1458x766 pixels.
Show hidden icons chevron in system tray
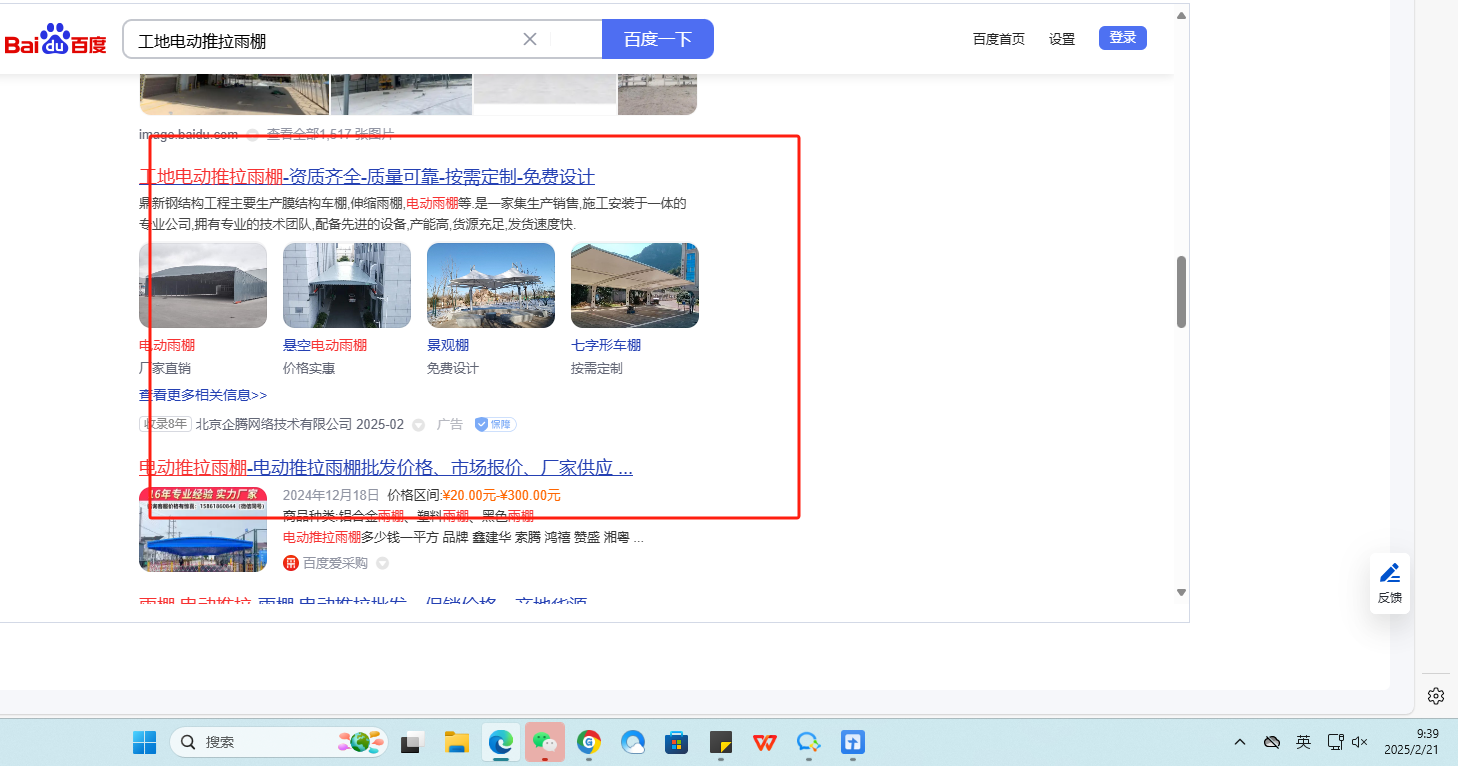[x=1240, y=742]
